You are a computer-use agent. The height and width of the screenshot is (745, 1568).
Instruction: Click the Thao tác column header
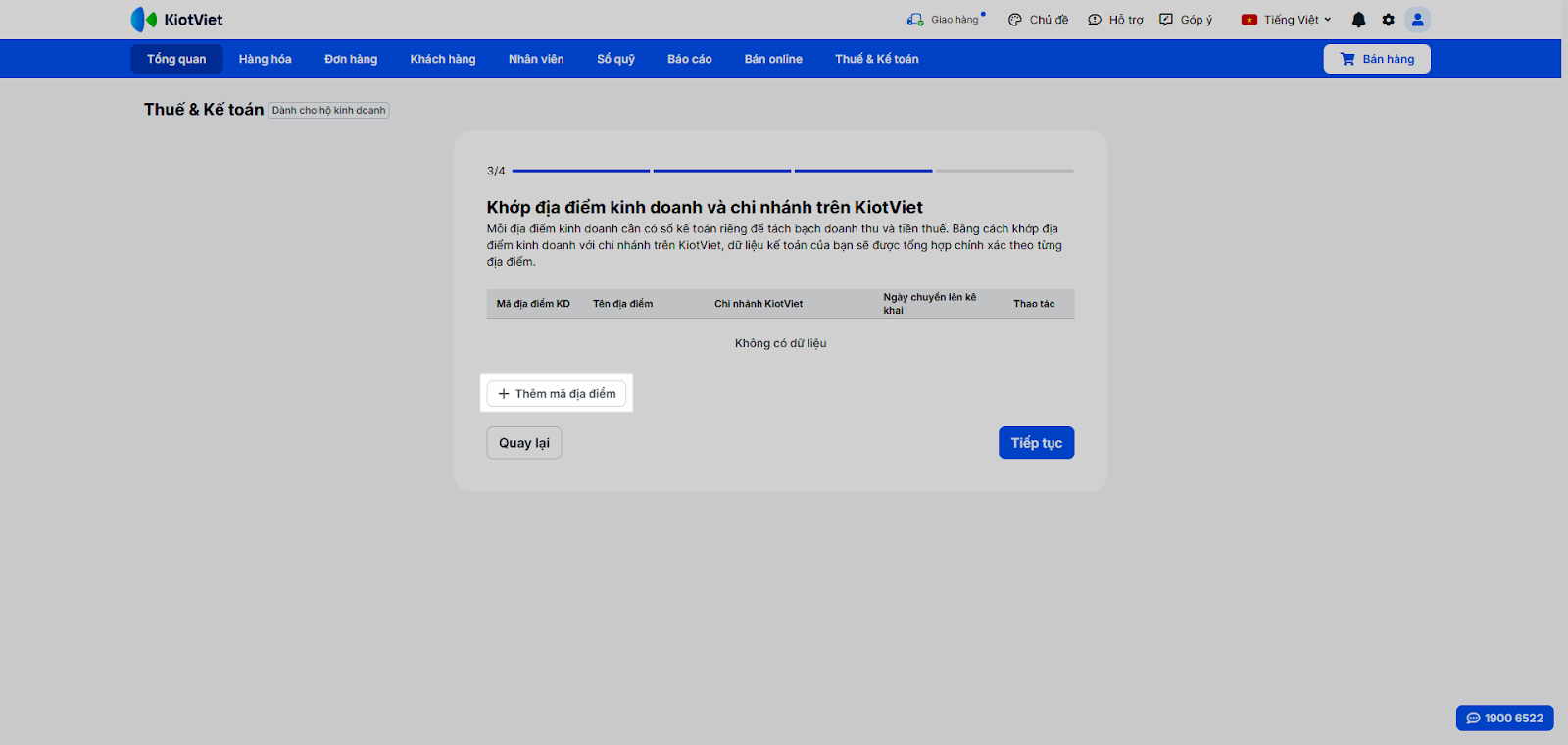point(1034,304)
